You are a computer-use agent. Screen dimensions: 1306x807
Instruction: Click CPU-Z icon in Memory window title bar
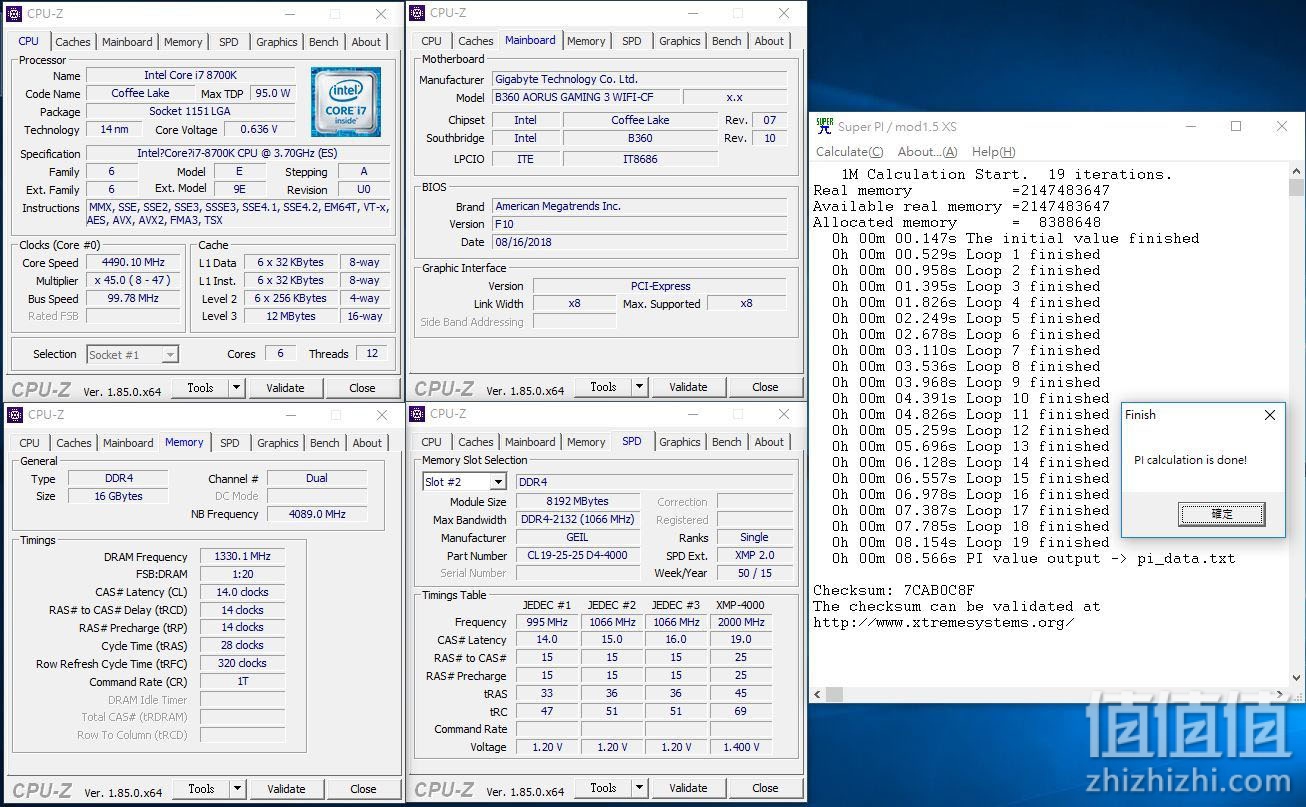pos(15,415)
